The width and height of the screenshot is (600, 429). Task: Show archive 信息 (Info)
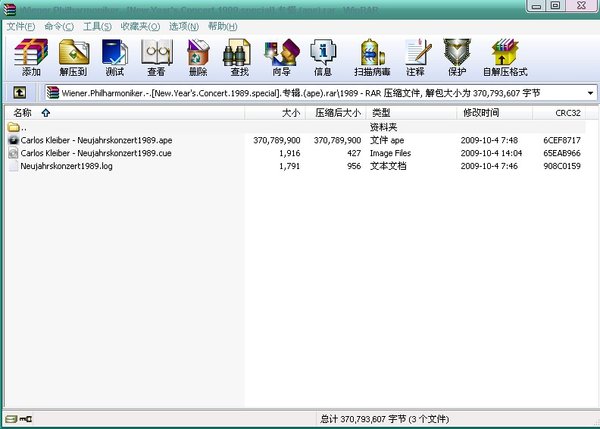tap(323, 57)
